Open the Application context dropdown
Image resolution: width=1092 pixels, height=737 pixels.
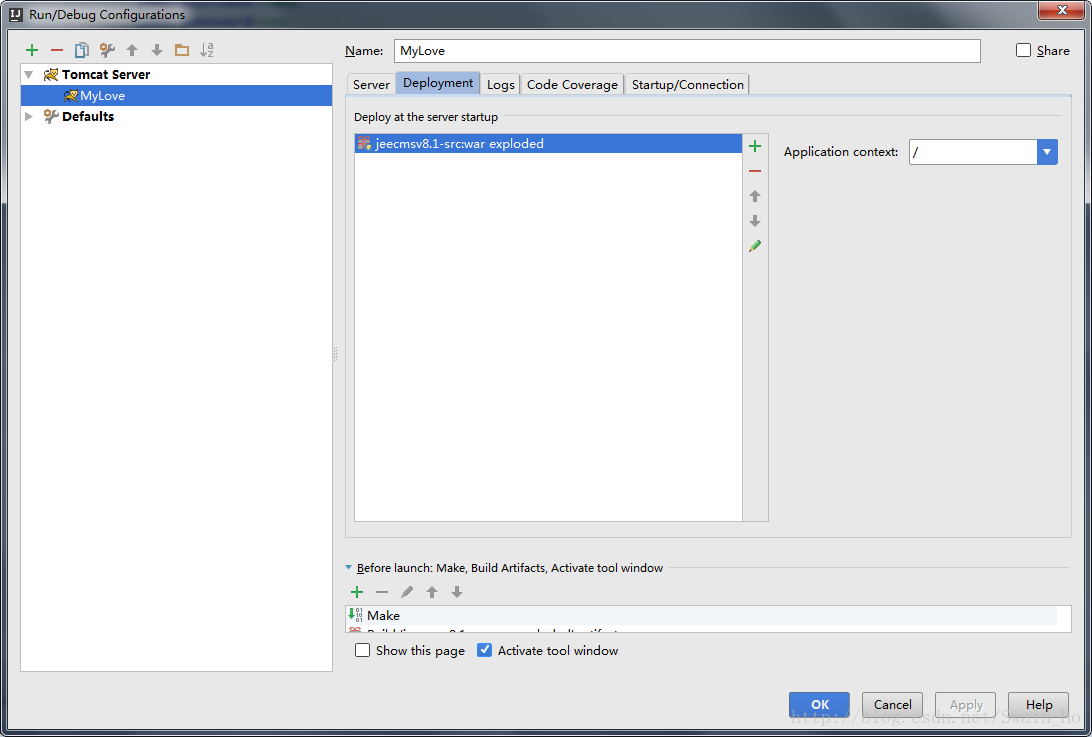click(1047, 152)
